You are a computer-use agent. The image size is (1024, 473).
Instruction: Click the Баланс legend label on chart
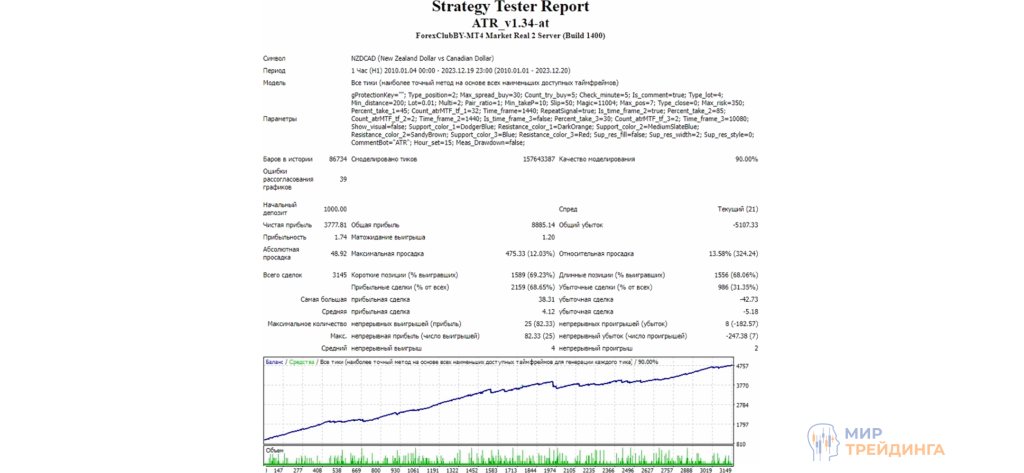(x=274, y=361)
